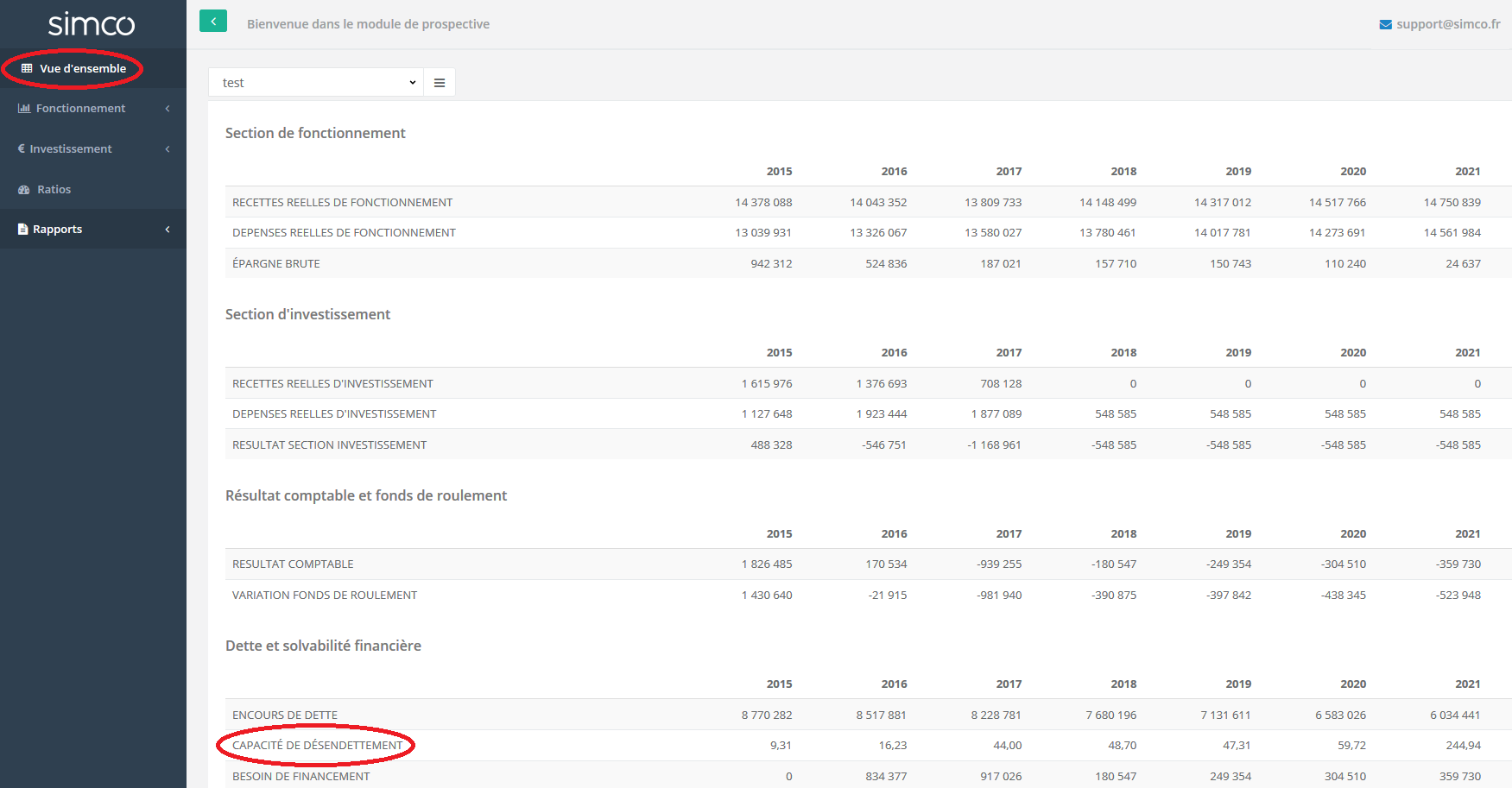Click the RESULTAT COMPTABLE row label

click(x=293, y=564)
